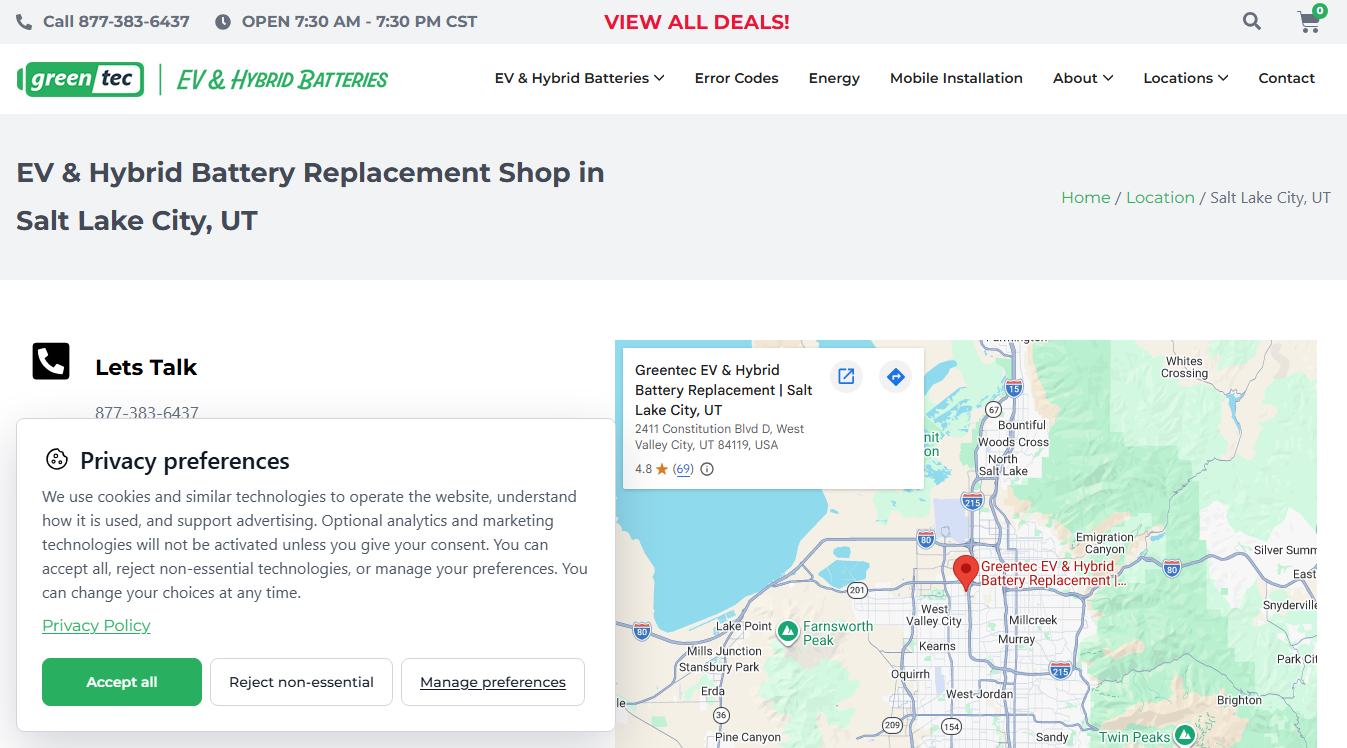Go to Mobile Installation page

[956, 78]
